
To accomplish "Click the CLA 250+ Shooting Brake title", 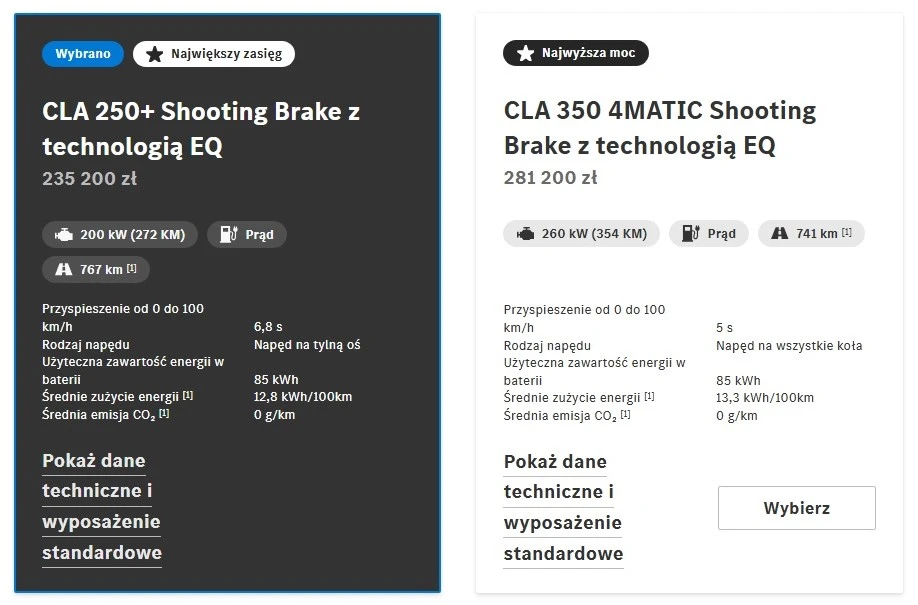I will 201,129.
